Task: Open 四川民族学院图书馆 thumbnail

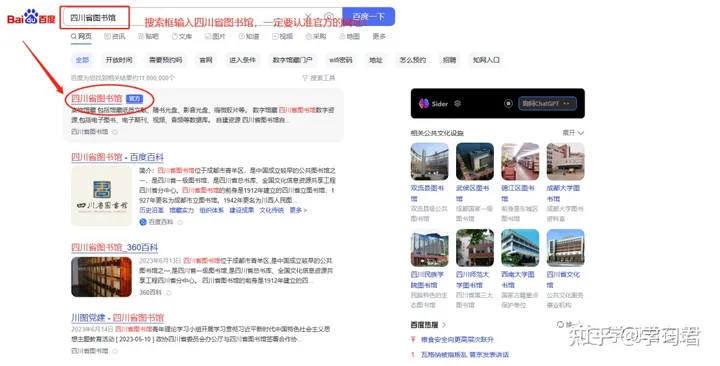Action: (429, 248)
